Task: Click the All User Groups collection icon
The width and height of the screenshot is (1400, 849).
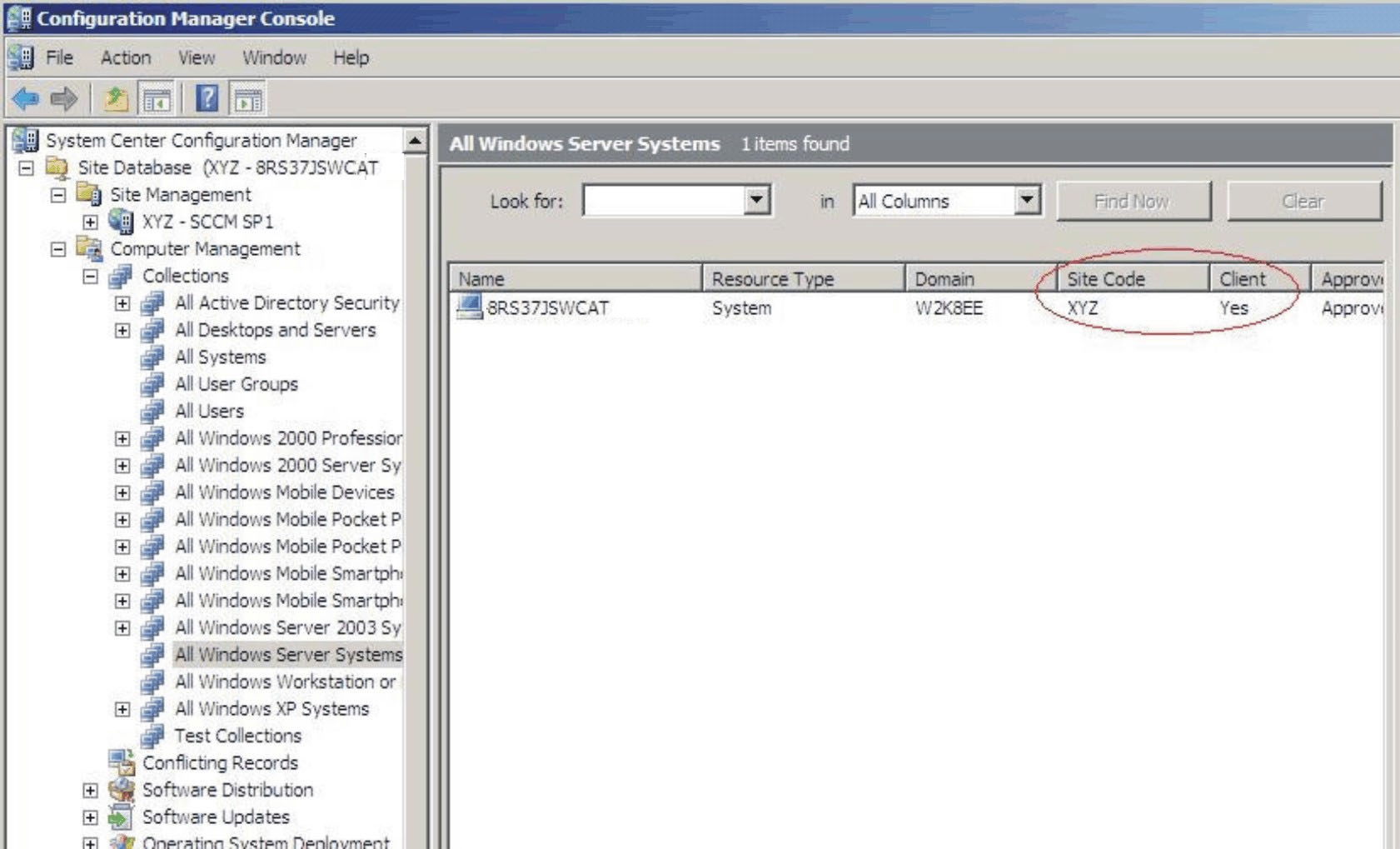Action: [x=152, y=384]
